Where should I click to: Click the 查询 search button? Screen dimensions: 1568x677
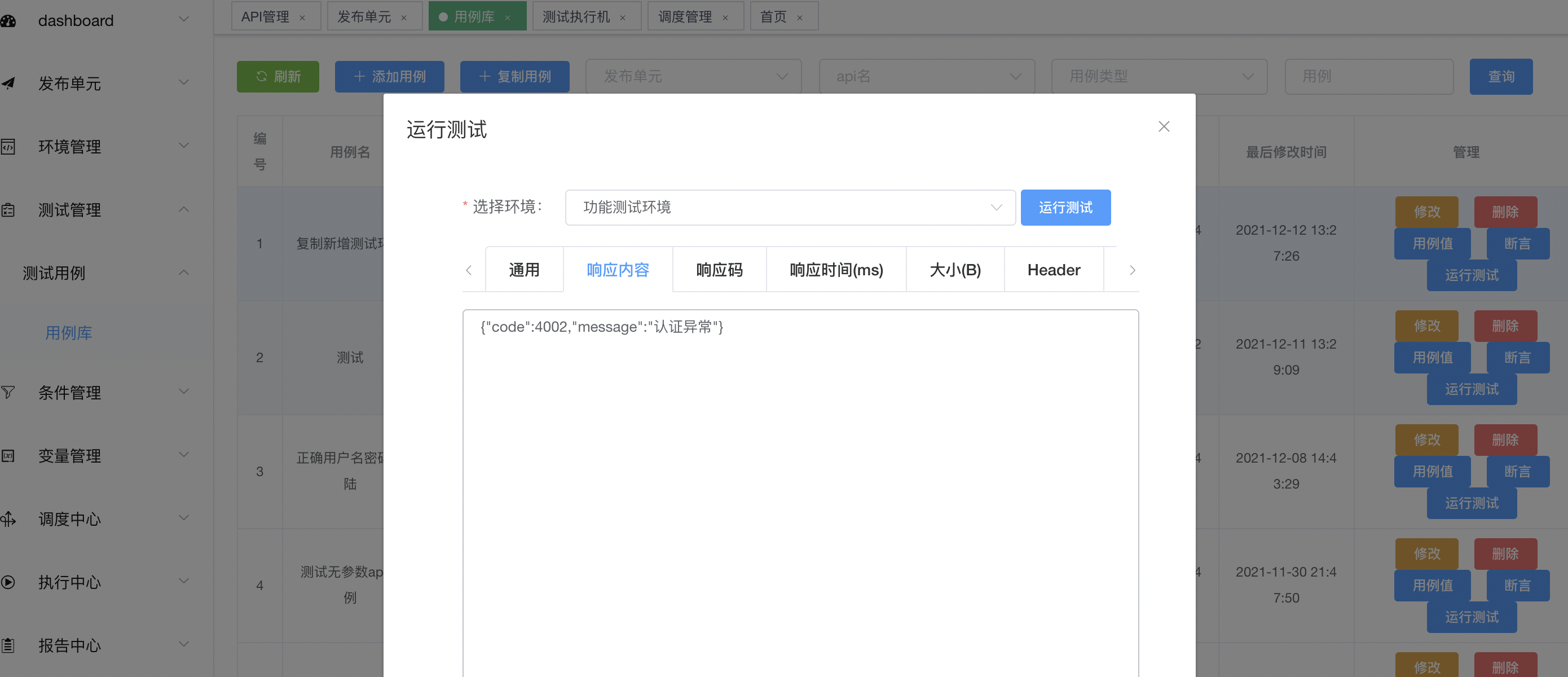pyautogui.click(x=1500, y=77)
